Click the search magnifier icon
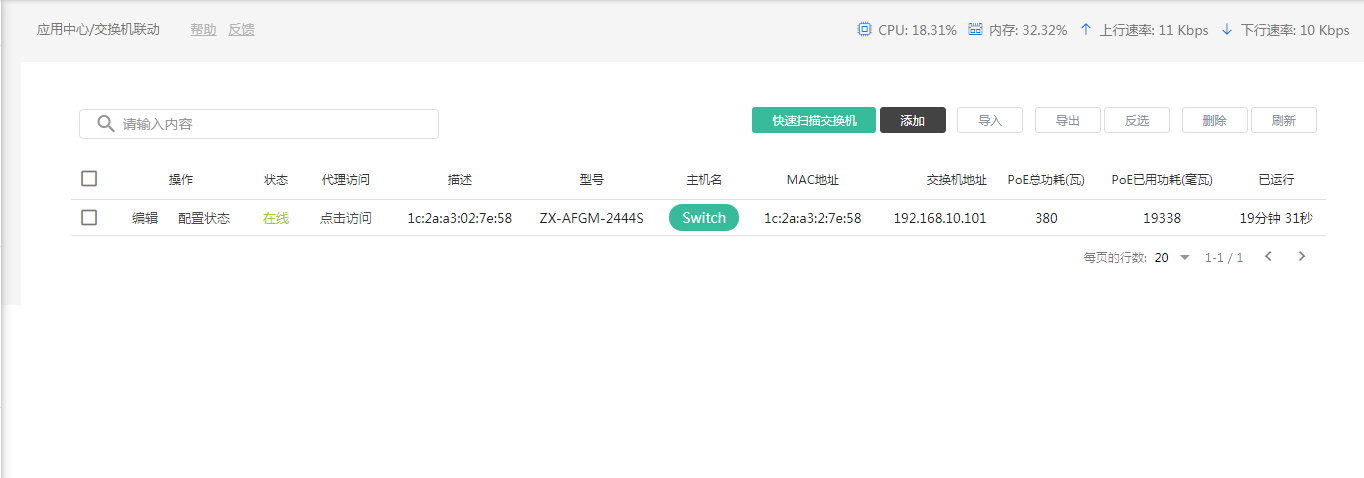Viewport: 1364px width, 478px height. 105,124
